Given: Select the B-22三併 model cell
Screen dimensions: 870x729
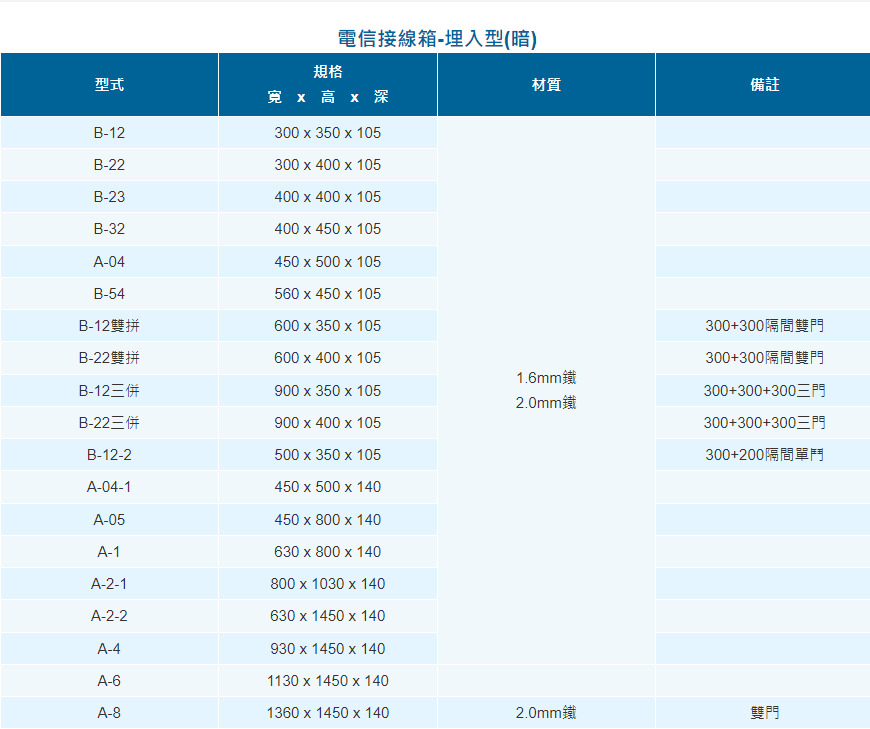Looking at the screenshot, I should click(x=109, y=423).
